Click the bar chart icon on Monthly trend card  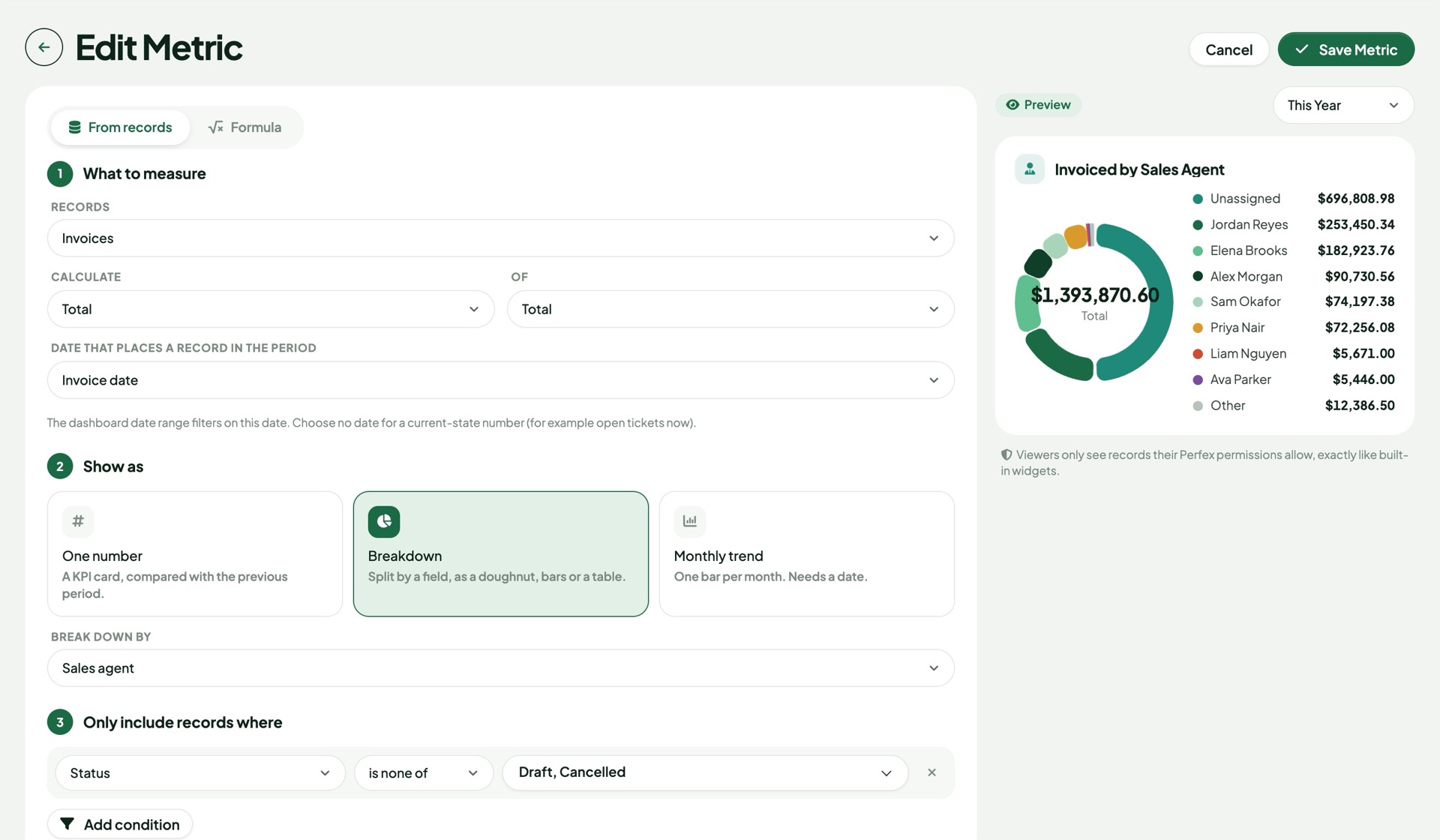point(690,521)
